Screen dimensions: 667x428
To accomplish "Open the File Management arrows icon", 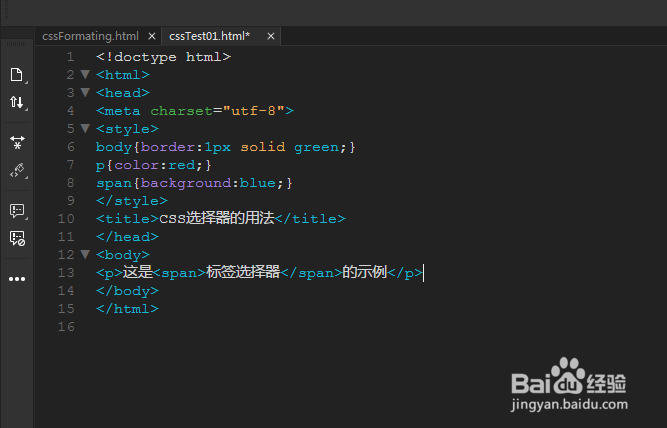I will pos(16,102).
